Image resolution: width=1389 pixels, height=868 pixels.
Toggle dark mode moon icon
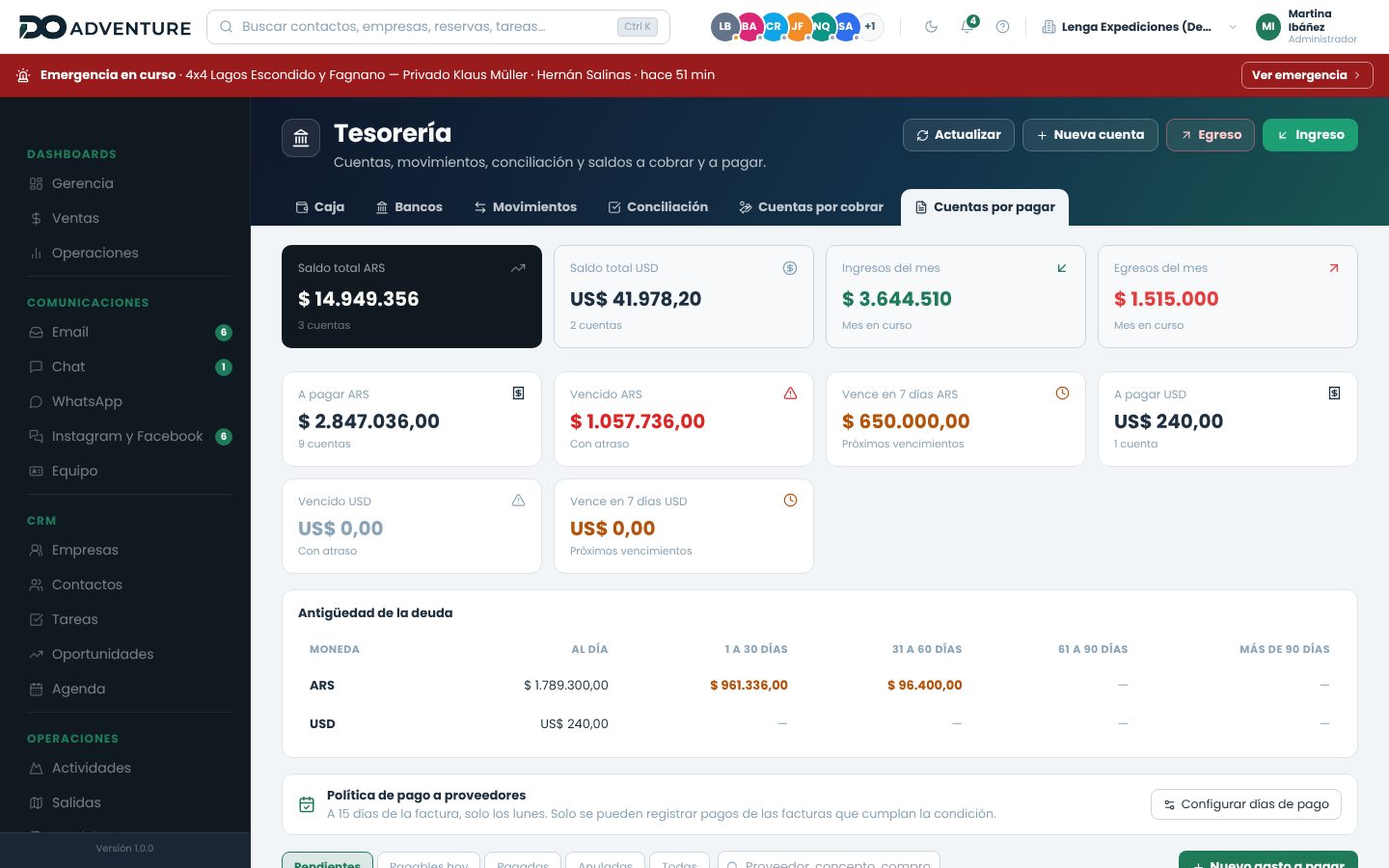coord(931,27)
